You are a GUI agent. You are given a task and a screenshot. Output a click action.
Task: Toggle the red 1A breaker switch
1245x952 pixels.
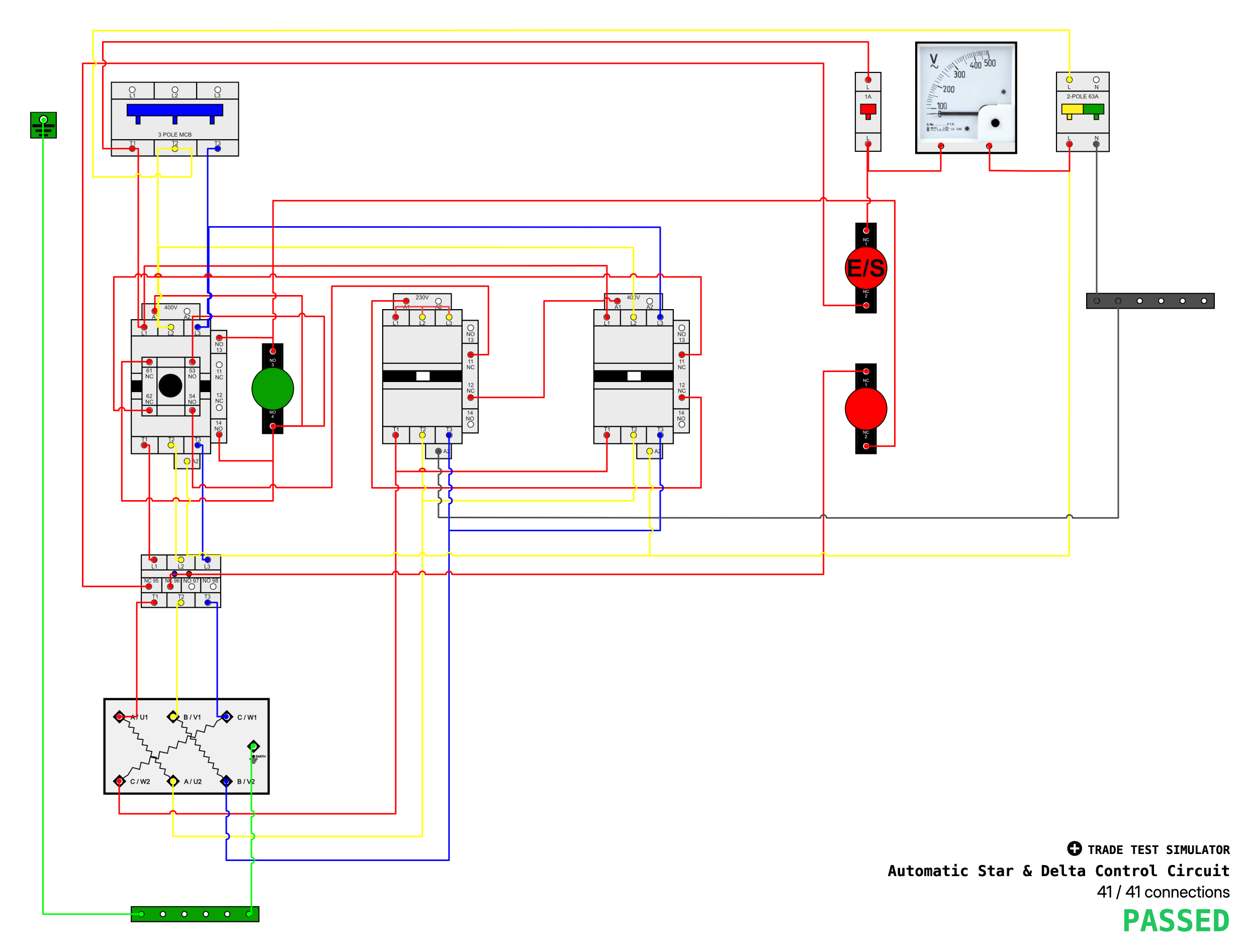pos(867,111)
